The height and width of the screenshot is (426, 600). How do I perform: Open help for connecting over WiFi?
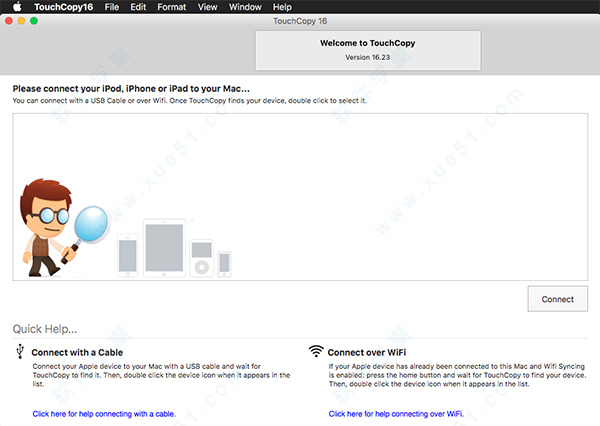(396, 414)
